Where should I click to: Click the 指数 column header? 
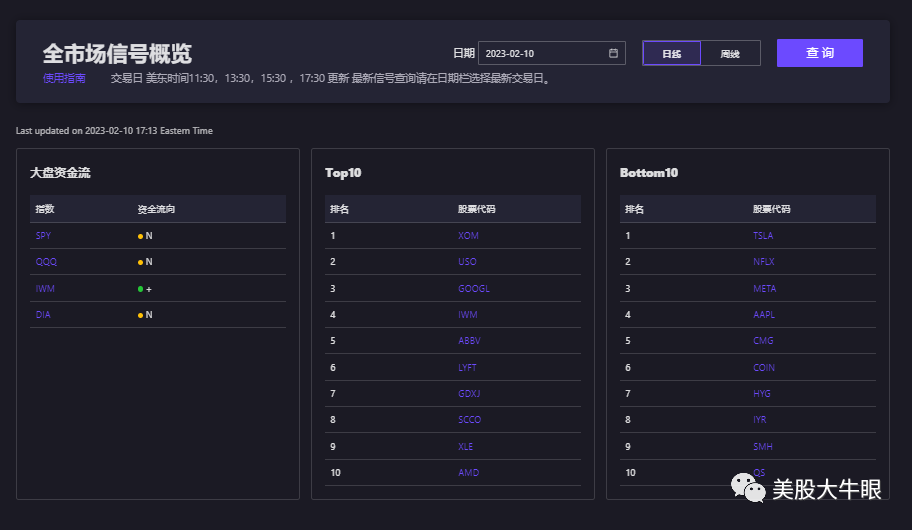pos(45,209)
